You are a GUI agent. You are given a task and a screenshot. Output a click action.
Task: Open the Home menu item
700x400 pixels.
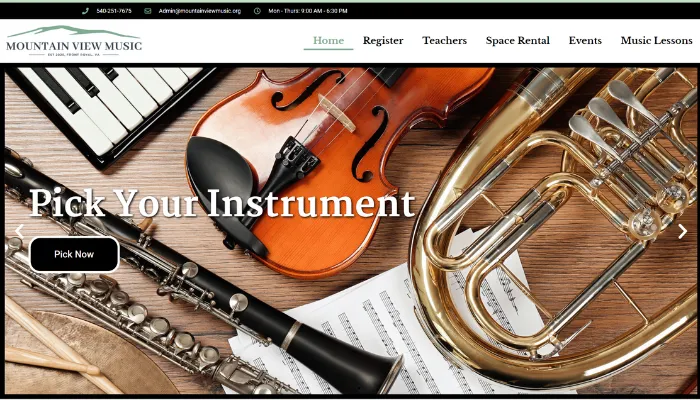click(x=329, y=41)
